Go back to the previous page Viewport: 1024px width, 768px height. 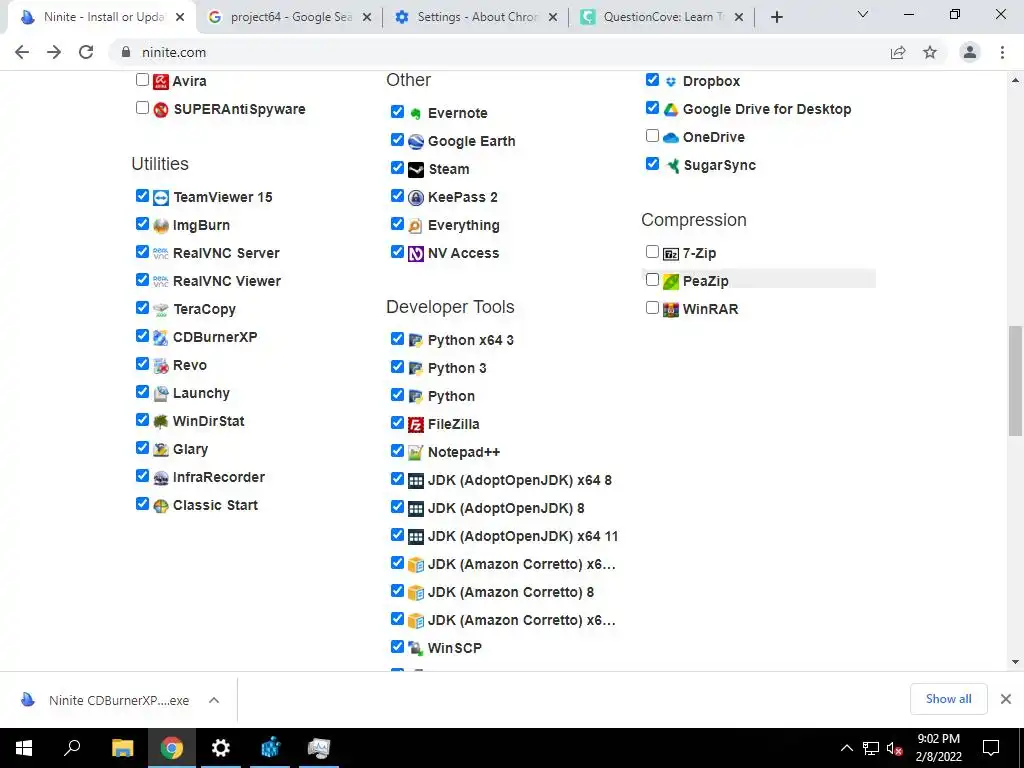[22, 52]
